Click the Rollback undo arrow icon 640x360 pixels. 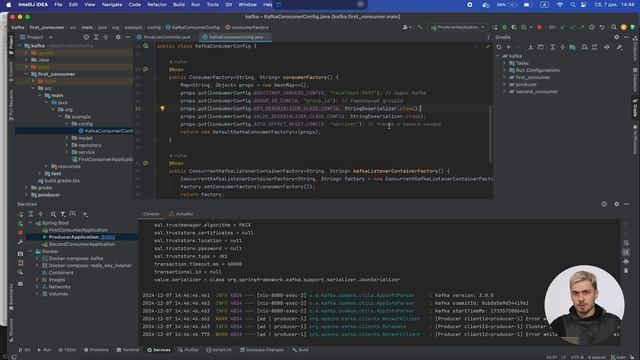coord(602,27)
